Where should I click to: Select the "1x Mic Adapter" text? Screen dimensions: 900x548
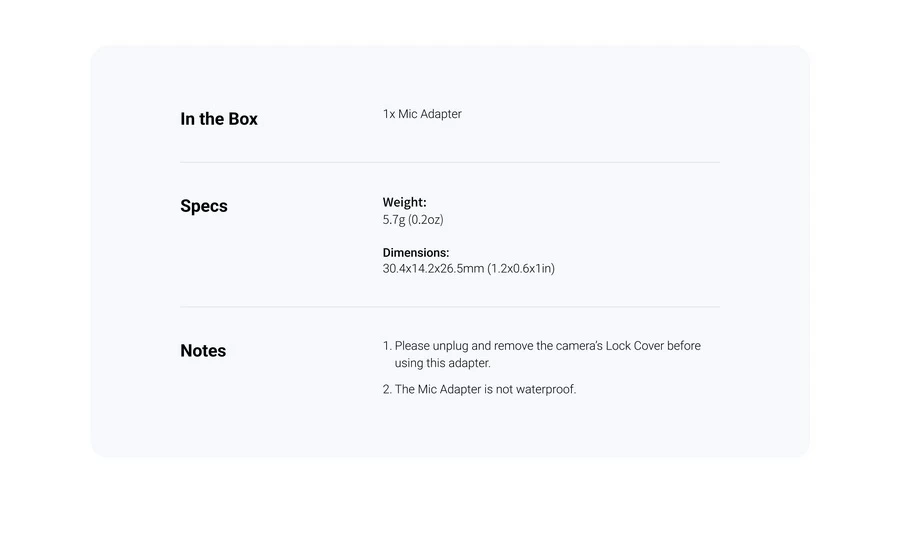(422, 114)
